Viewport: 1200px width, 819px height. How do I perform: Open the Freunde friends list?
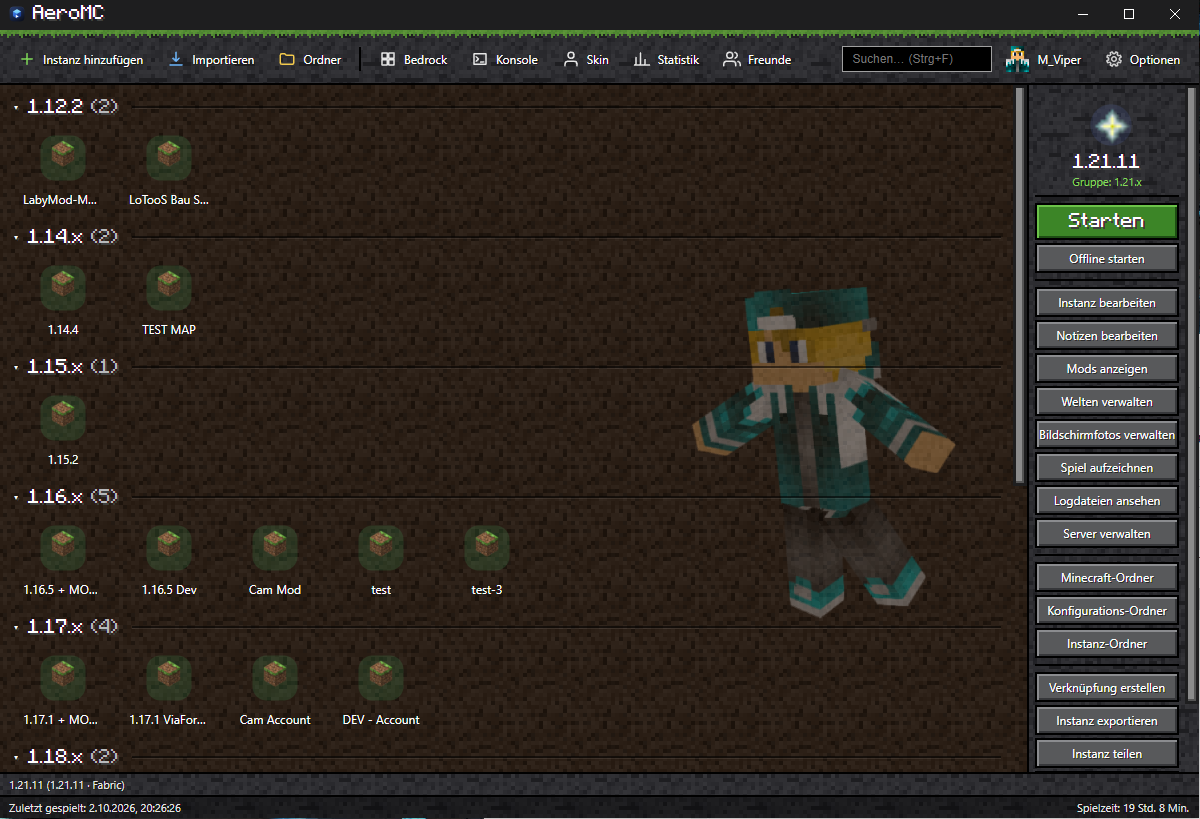pyautogui.click(x=757, y=60)
